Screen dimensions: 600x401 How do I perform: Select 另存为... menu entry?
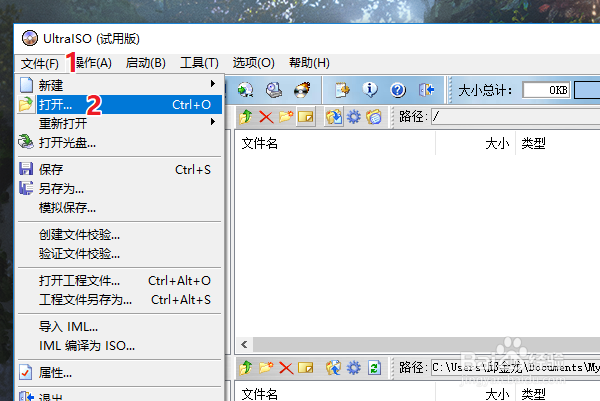(x=119, y=189)
